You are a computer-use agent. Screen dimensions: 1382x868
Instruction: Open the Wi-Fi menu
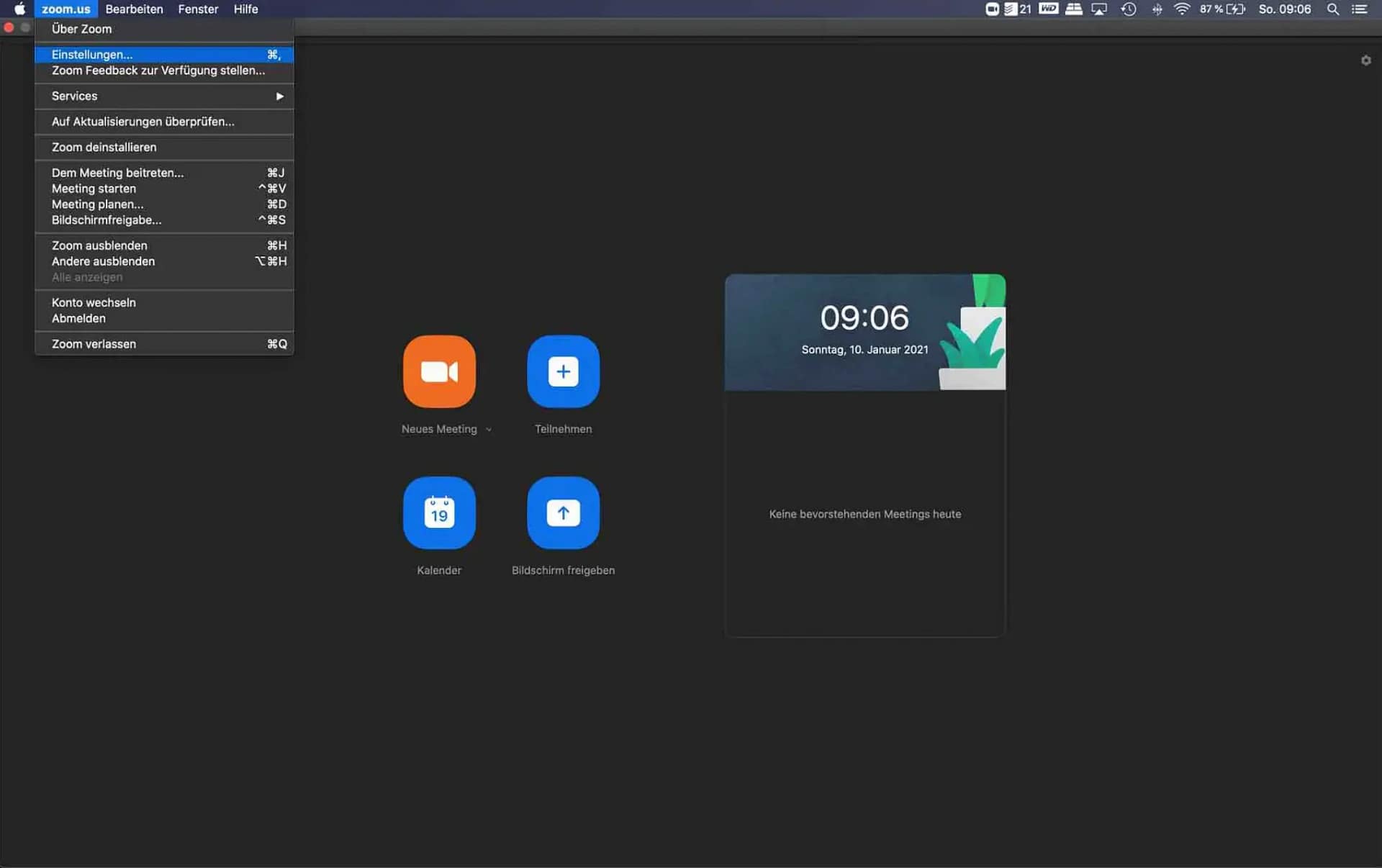[x=1181, y=9]
